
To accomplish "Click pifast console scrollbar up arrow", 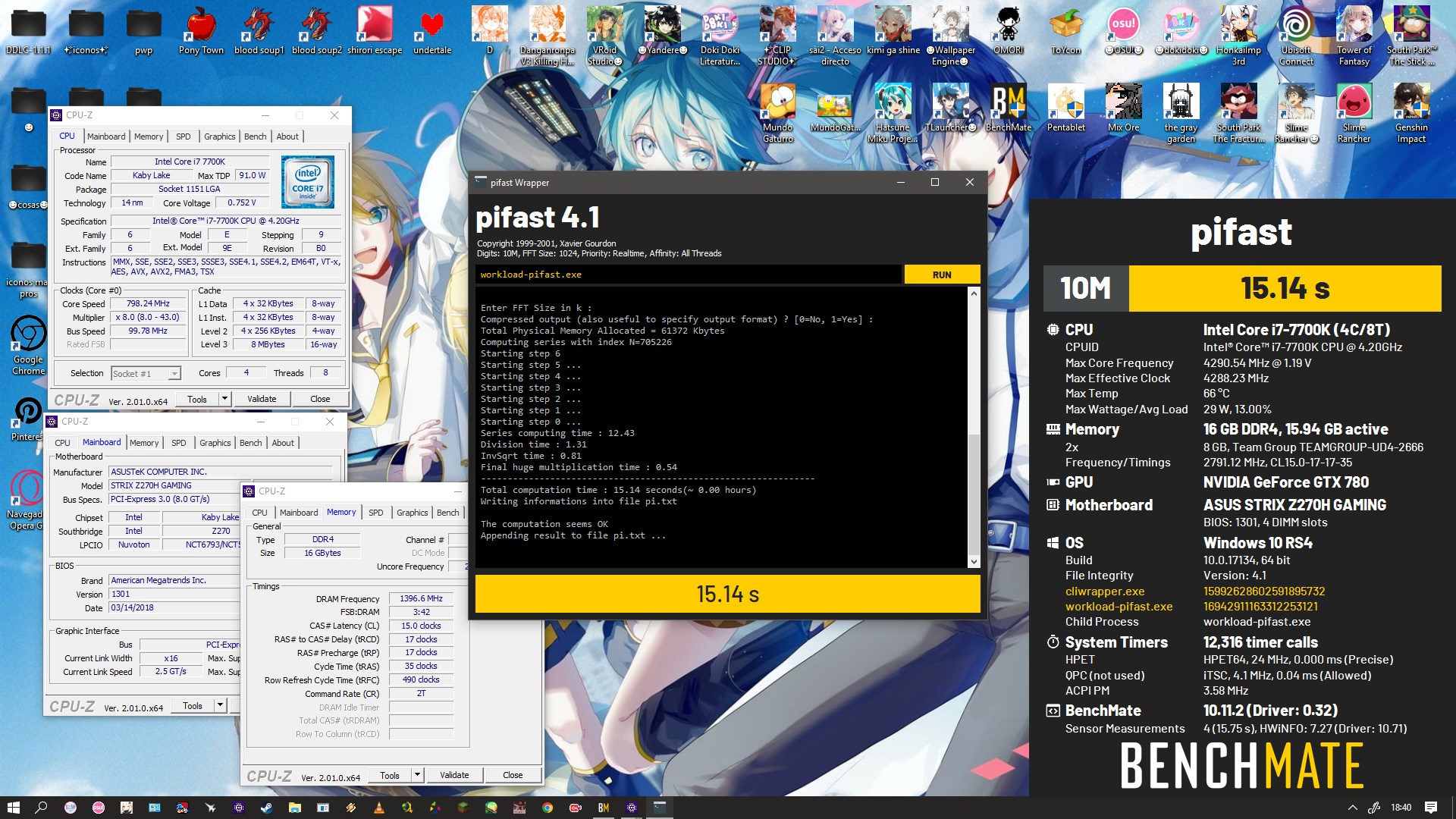I will click(974, 293).
